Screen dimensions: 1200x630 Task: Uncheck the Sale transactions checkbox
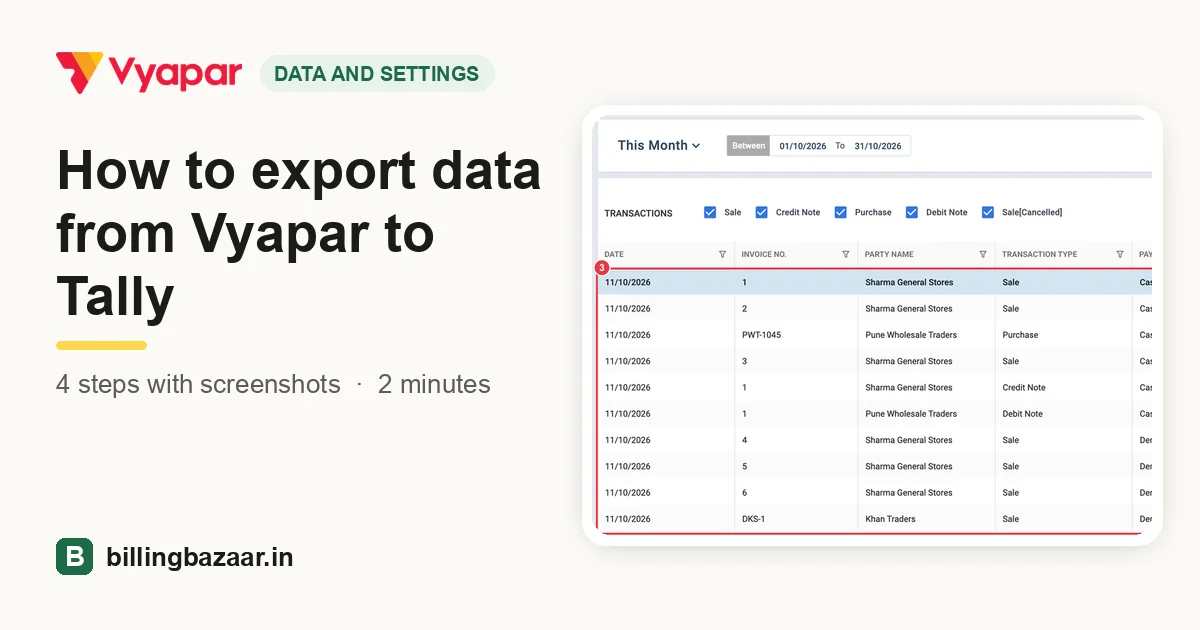(710, 212)
